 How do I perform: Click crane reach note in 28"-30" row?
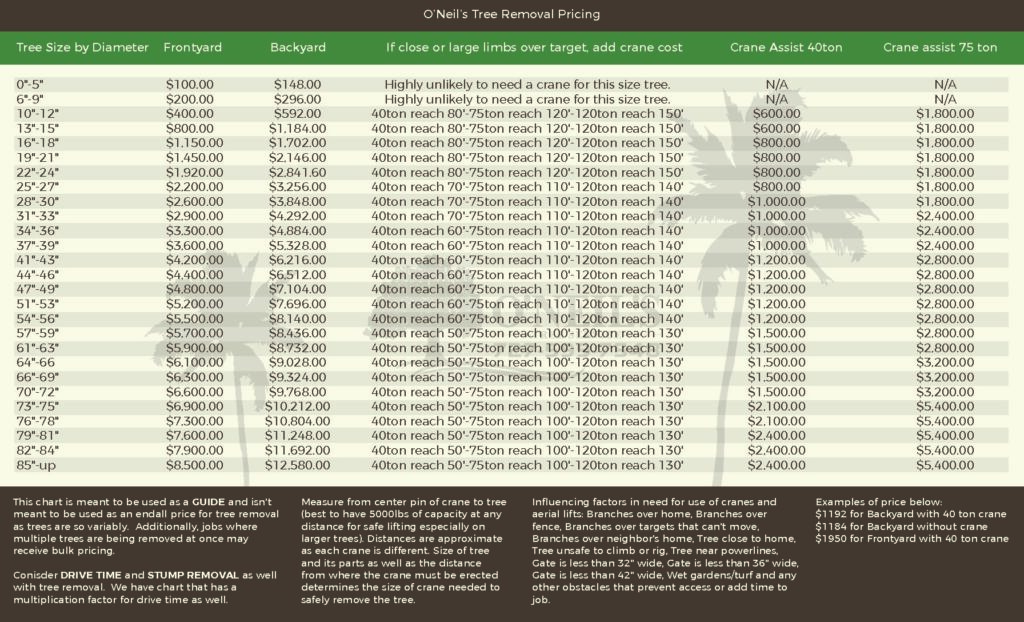[527, 202]
